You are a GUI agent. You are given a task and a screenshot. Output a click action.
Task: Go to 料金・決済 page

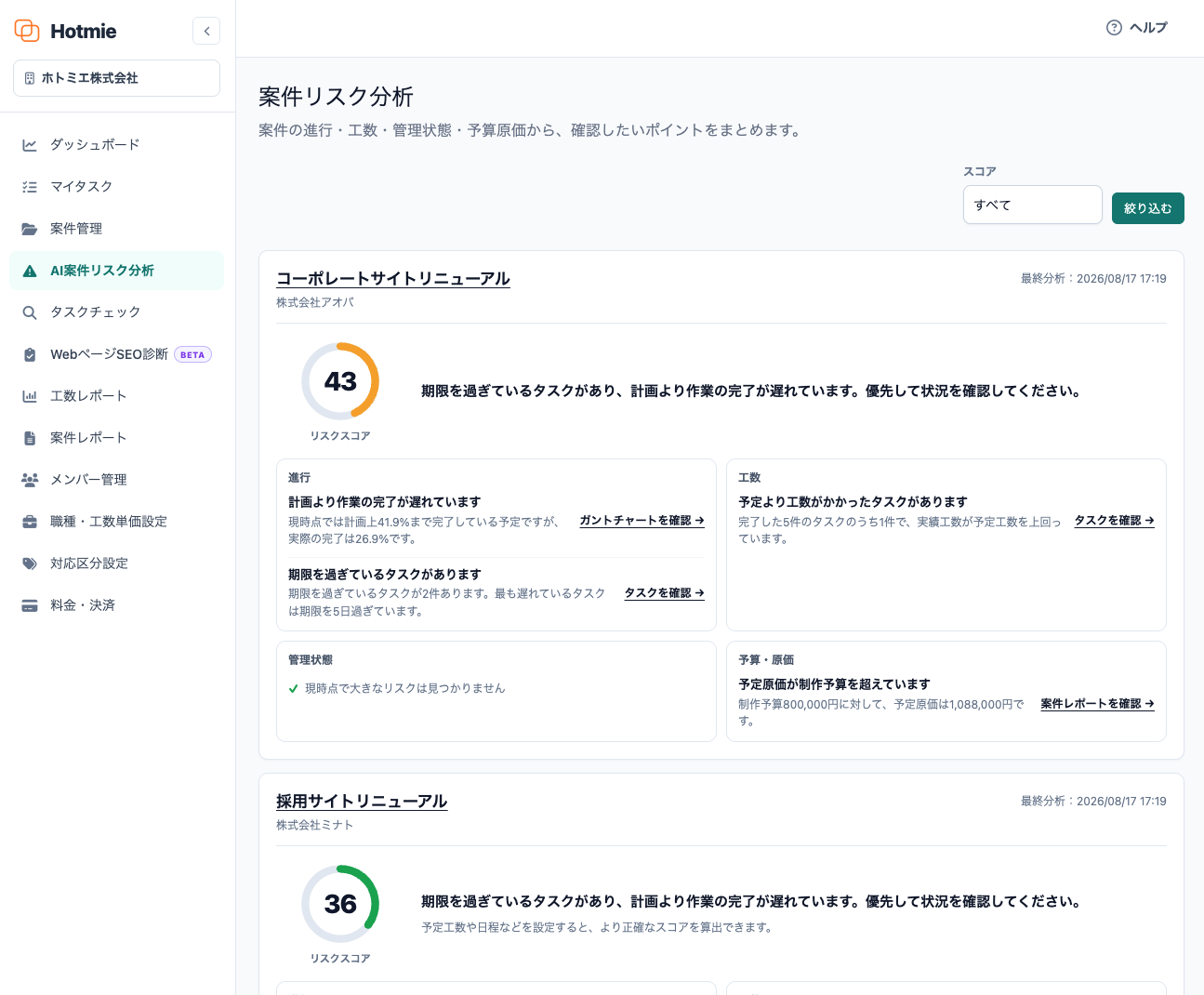[116, 605]
